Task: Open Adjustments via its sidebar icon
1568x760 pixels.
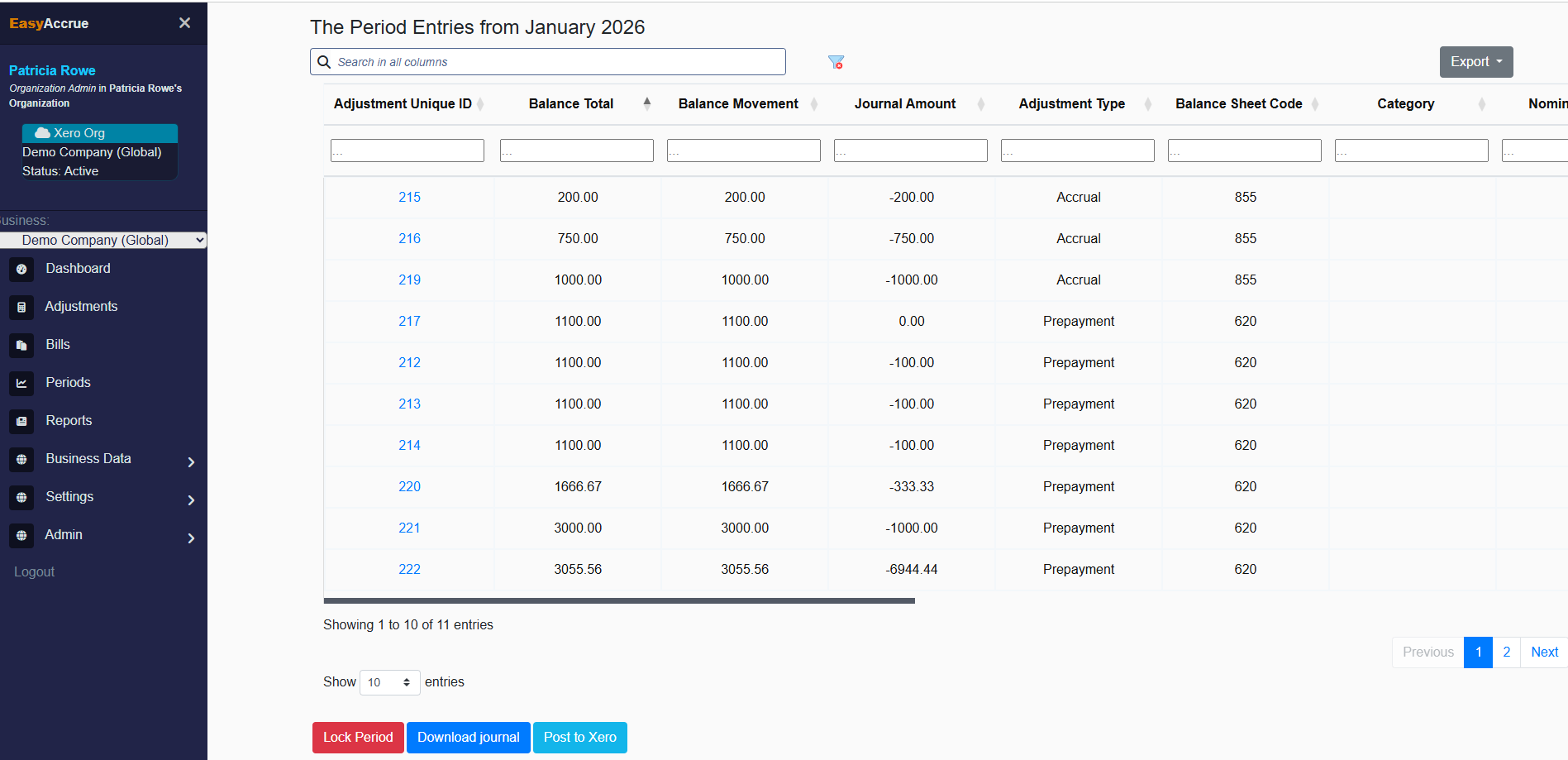Action: coord(21,307)
